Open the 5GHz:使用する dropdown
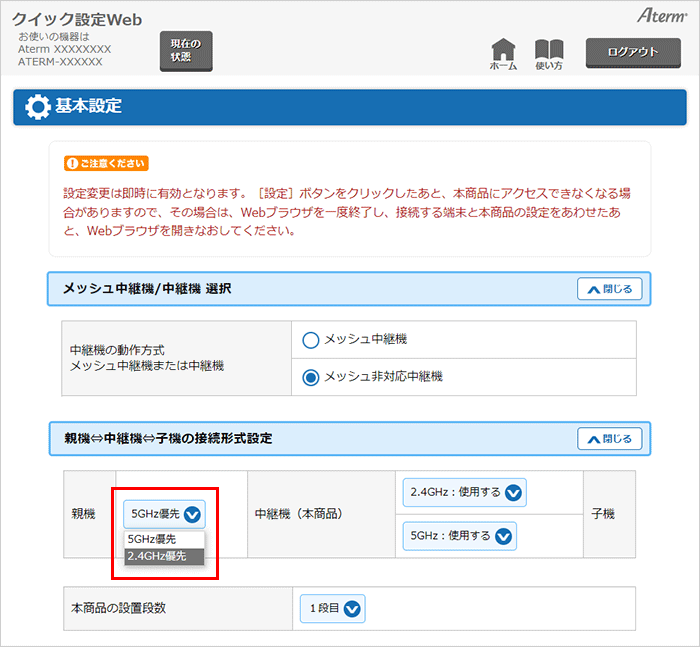700x647 pixels. click(457, 536)
